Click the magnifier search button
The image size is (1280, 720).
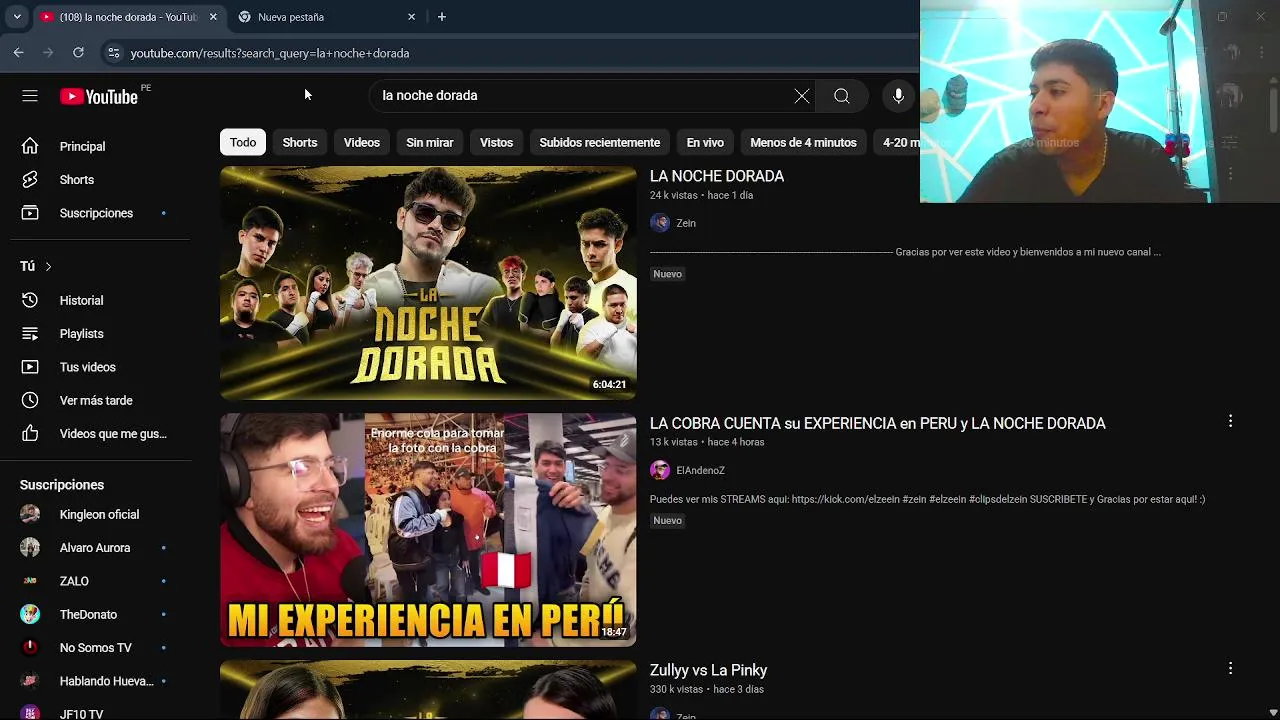click(842, 96)
